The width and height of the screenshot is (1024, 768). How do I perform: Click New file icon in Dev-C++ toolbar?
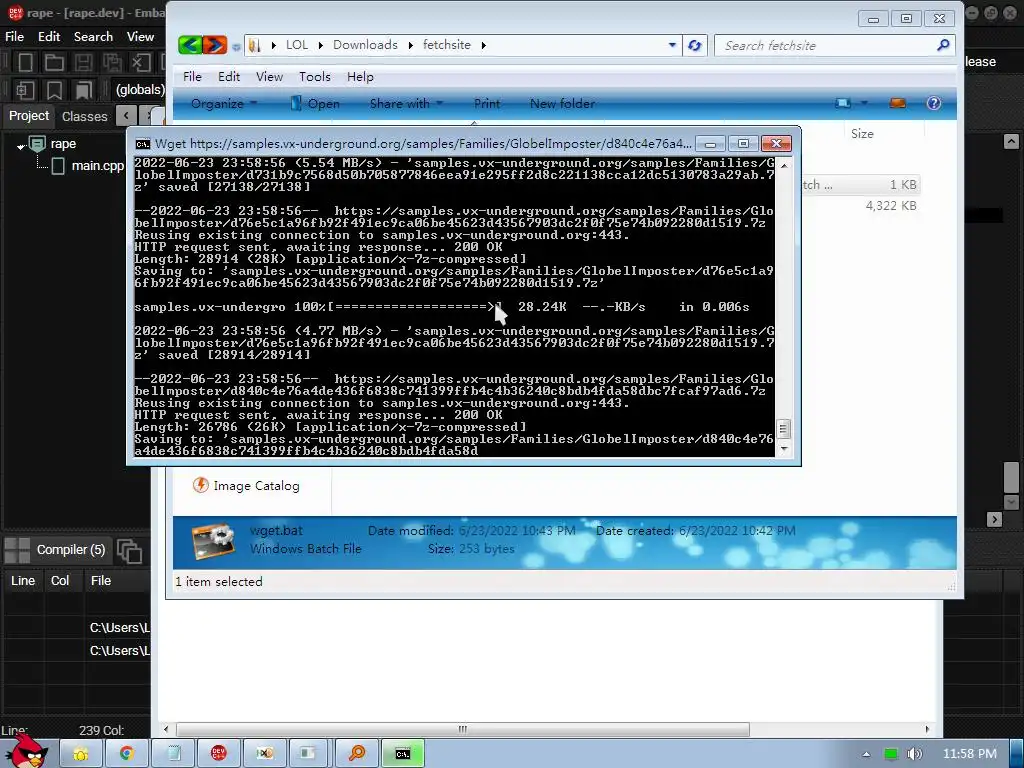point(25,63)
